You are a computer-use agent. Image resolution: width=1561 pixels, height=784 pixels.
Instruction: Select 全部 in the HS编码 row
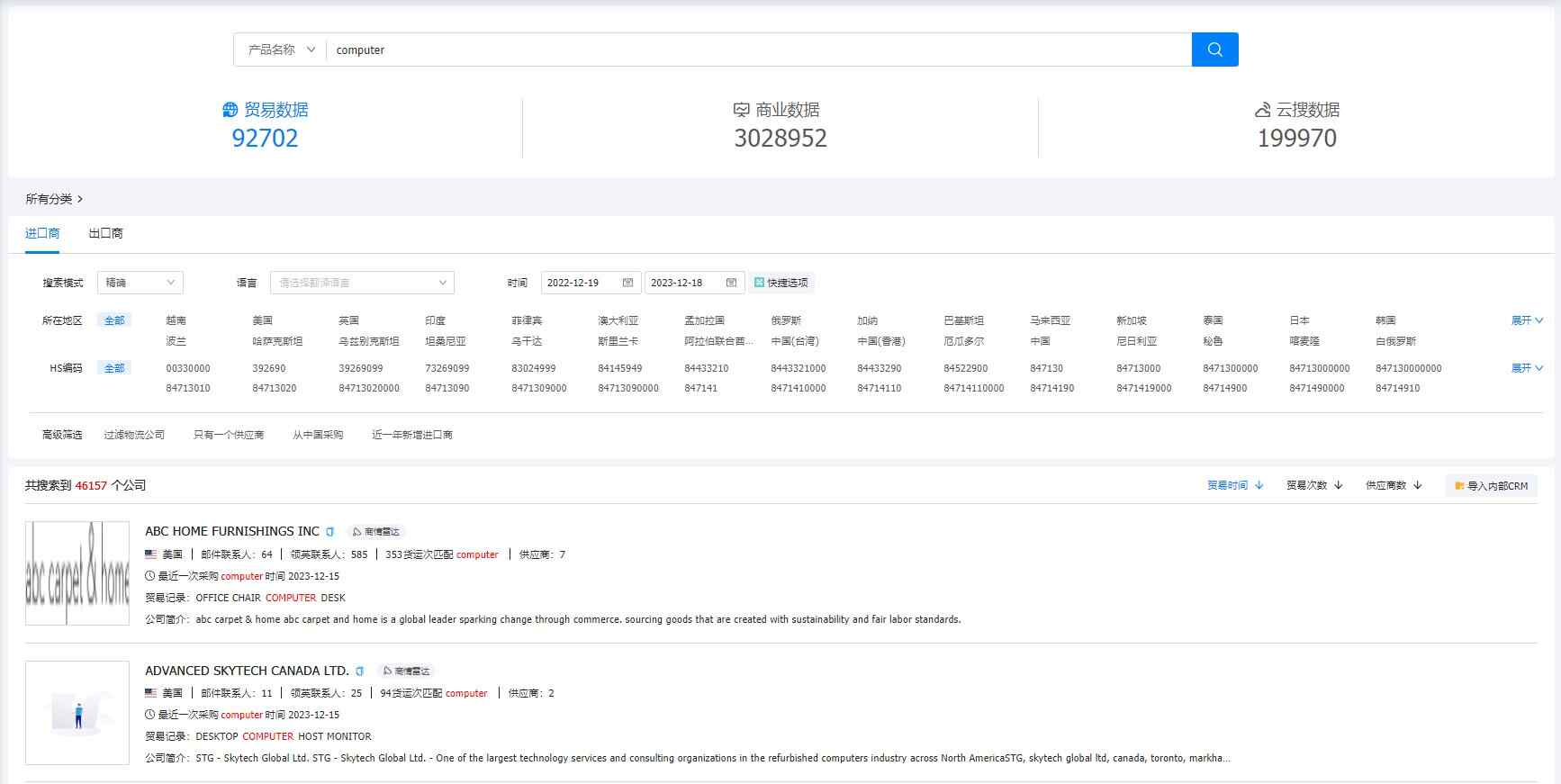coord(114,368)
